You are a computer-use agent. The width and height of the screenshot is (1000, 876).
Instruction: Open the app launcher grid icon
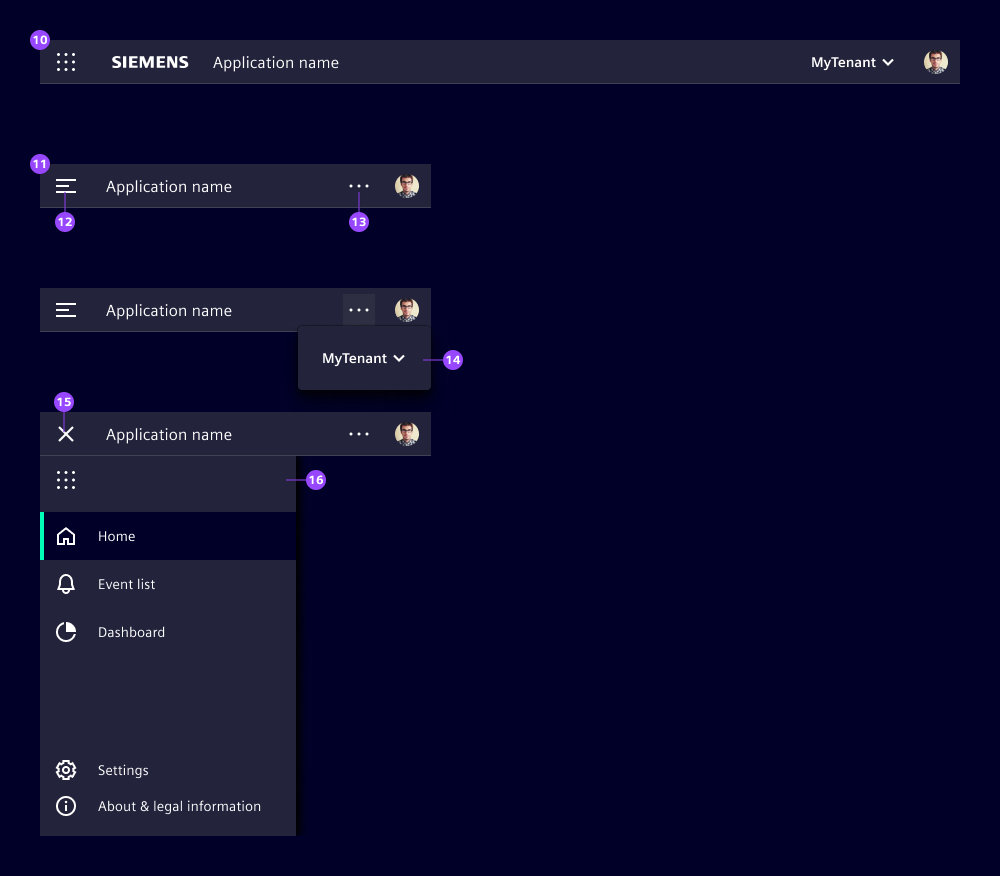tap(66, 62)
